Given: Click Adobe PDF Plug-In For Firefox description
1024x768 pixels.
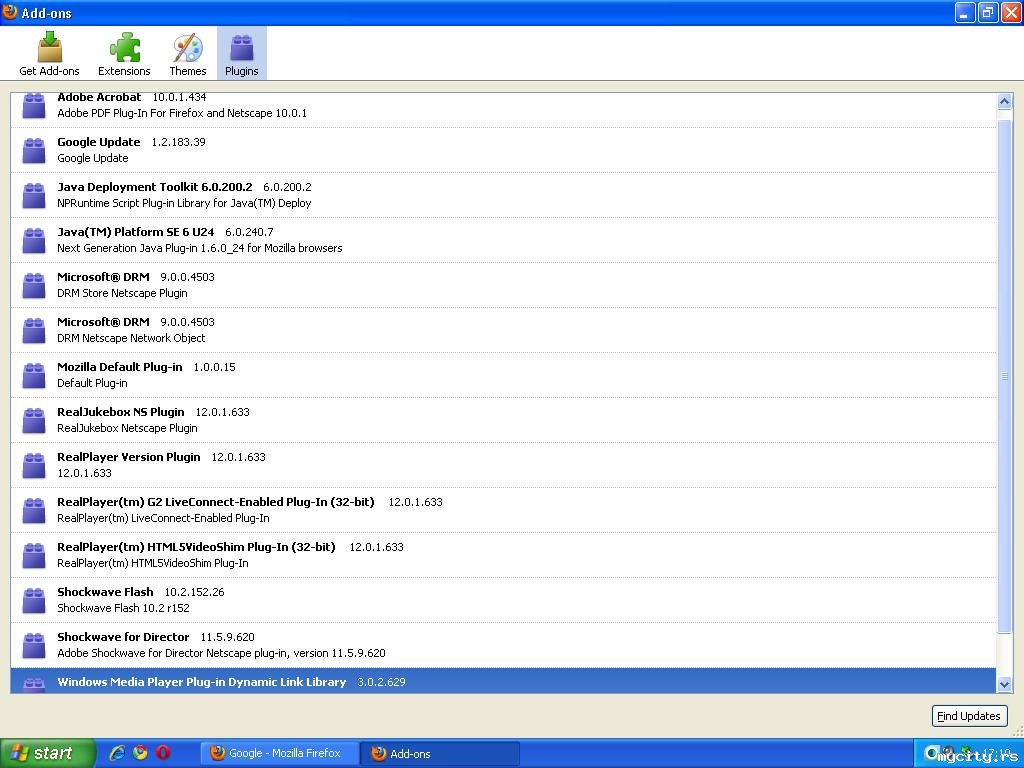Looking at the screenshot, I should point(182,113).
